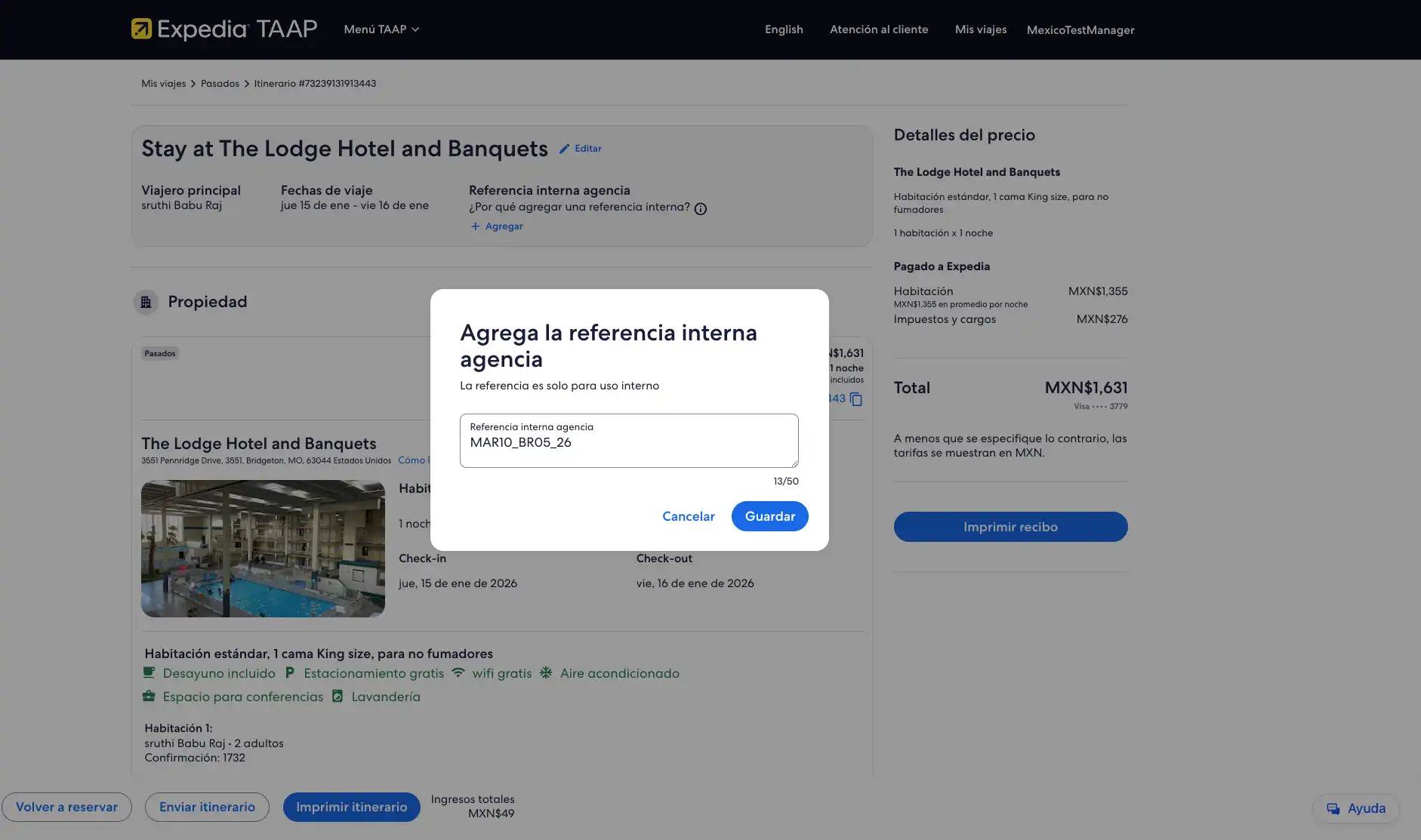Click the Propiedad building icon
Screen dimensions: 1421x840
[146, 302]
